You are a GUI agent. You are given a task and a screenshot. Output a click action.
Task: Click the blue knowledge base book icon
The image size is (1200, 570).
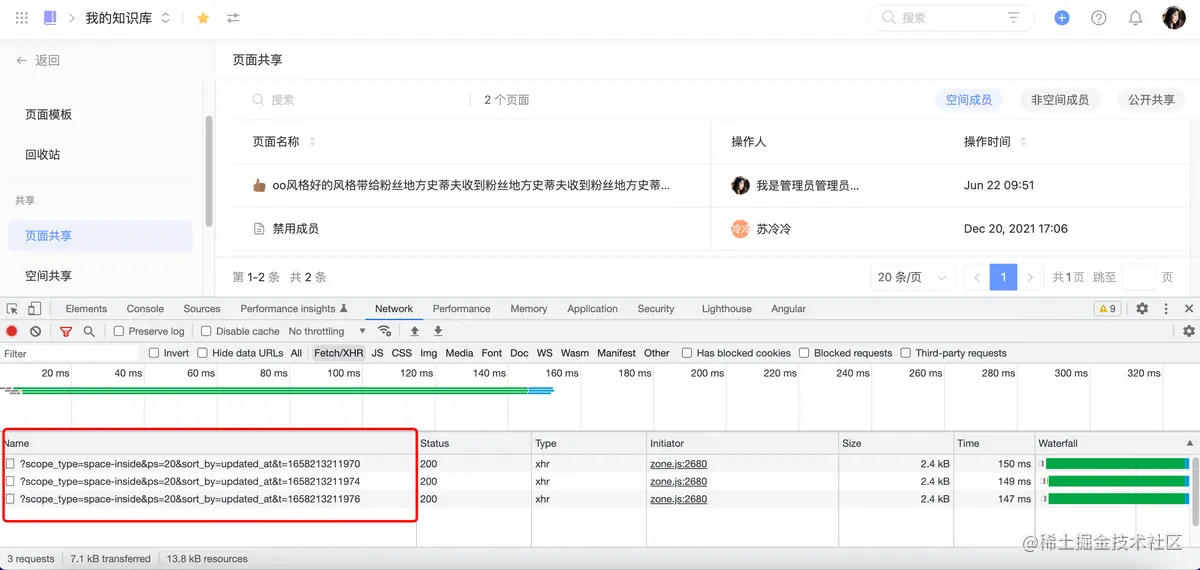[x=51, y=18]
